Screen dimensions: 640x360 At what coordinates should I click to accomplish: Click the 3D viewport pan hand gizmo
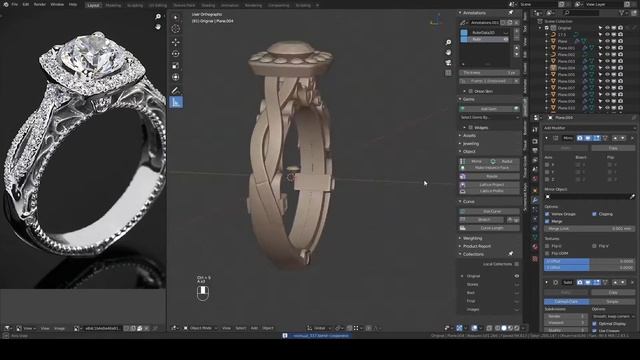(448, 53)
